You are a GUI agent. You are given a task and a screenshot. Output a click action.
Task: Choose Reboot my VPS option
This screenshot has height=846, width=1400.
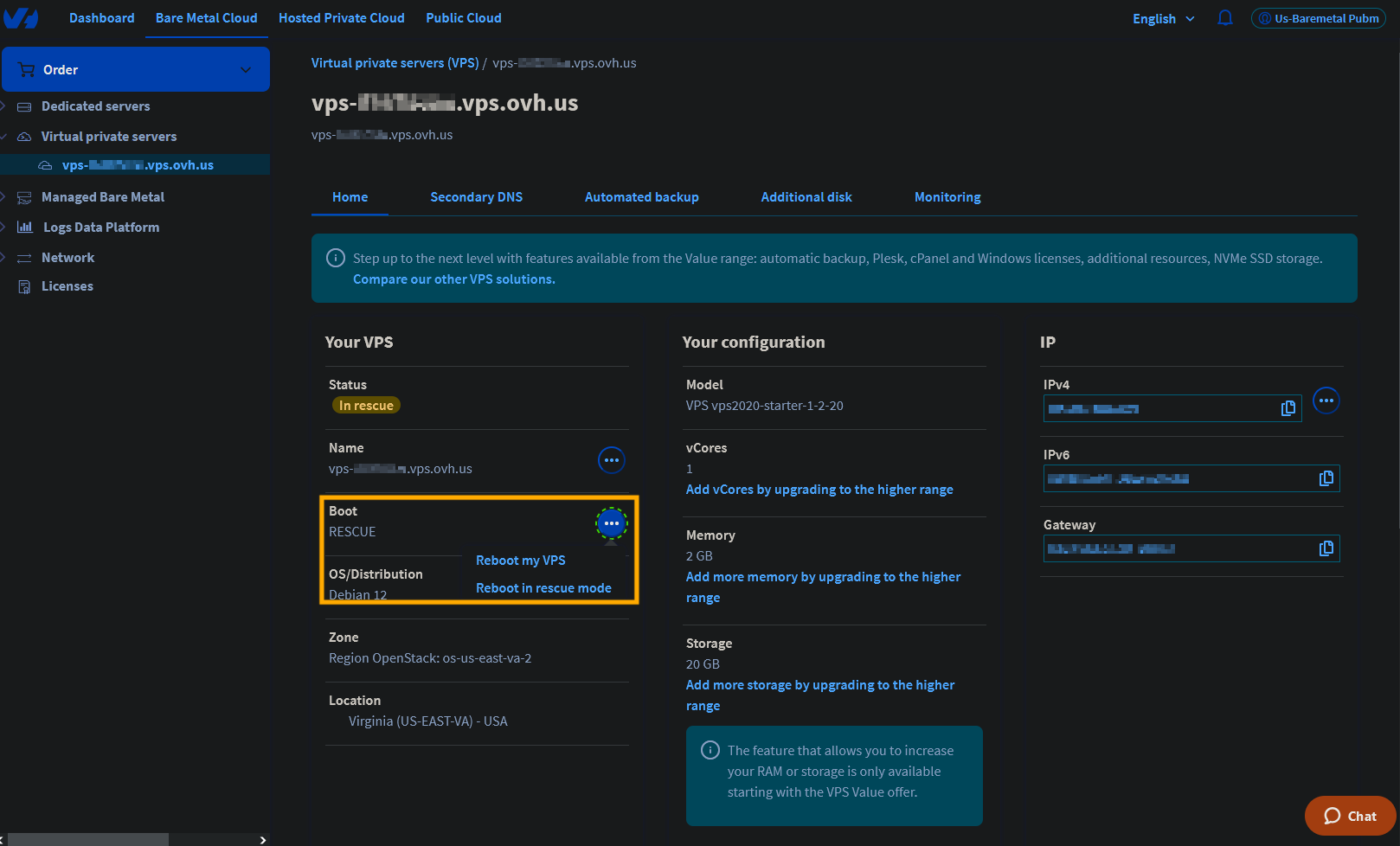point(521,561)
